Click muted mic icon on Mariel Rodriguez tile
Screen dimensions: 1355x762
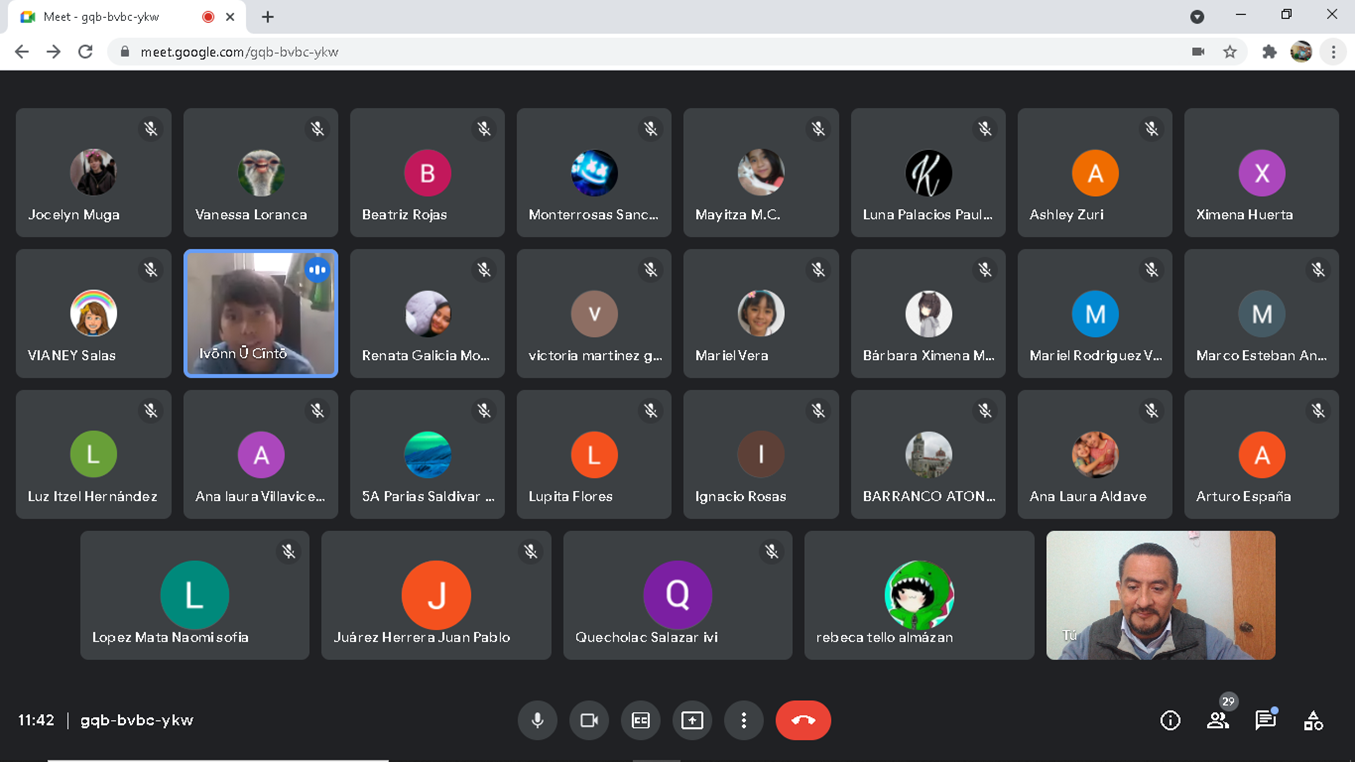1151,270
